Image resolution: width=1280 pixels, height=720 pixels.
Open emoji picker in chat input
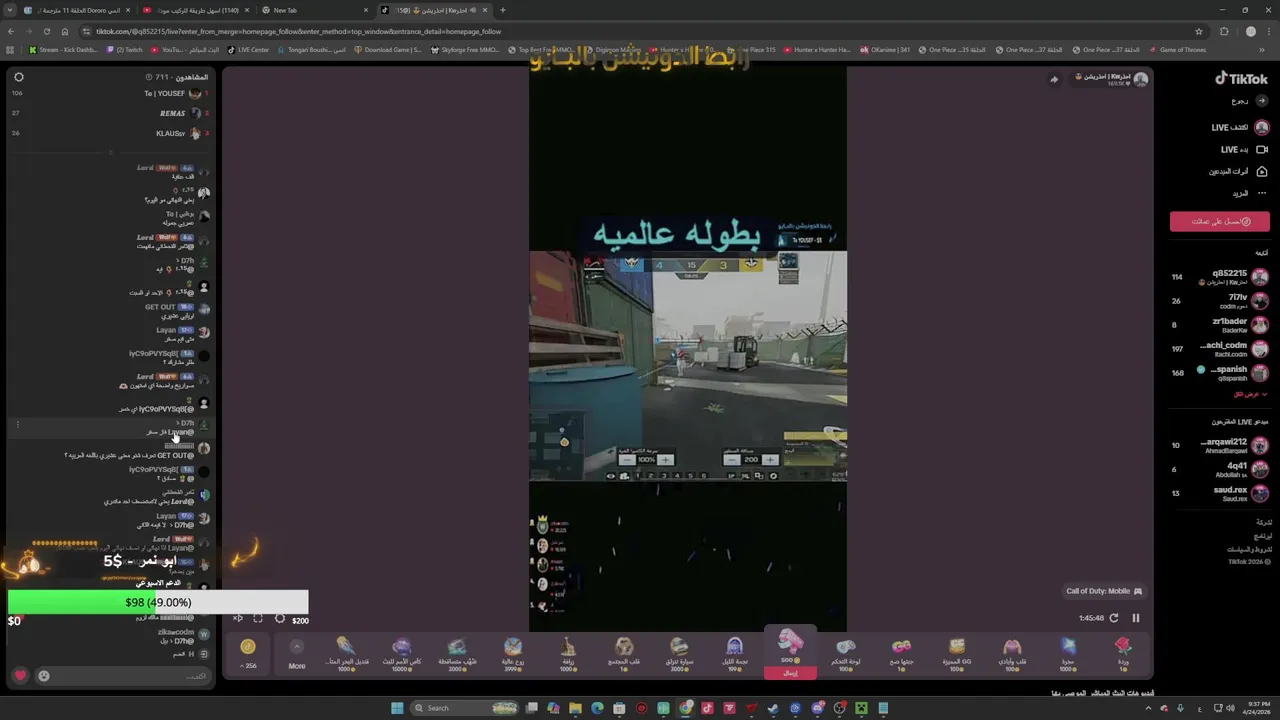coord(44,676)
